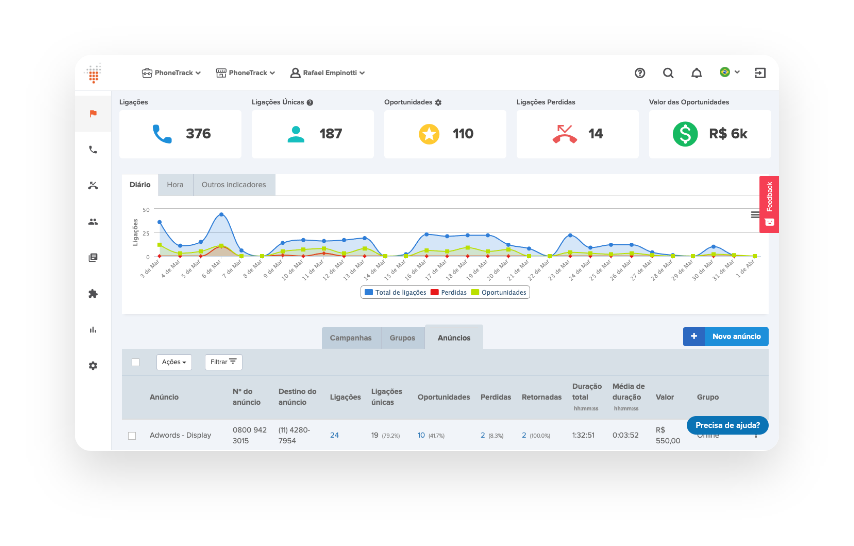
Task: Toggle Oportunidades legend series
Action: [499, 293]
